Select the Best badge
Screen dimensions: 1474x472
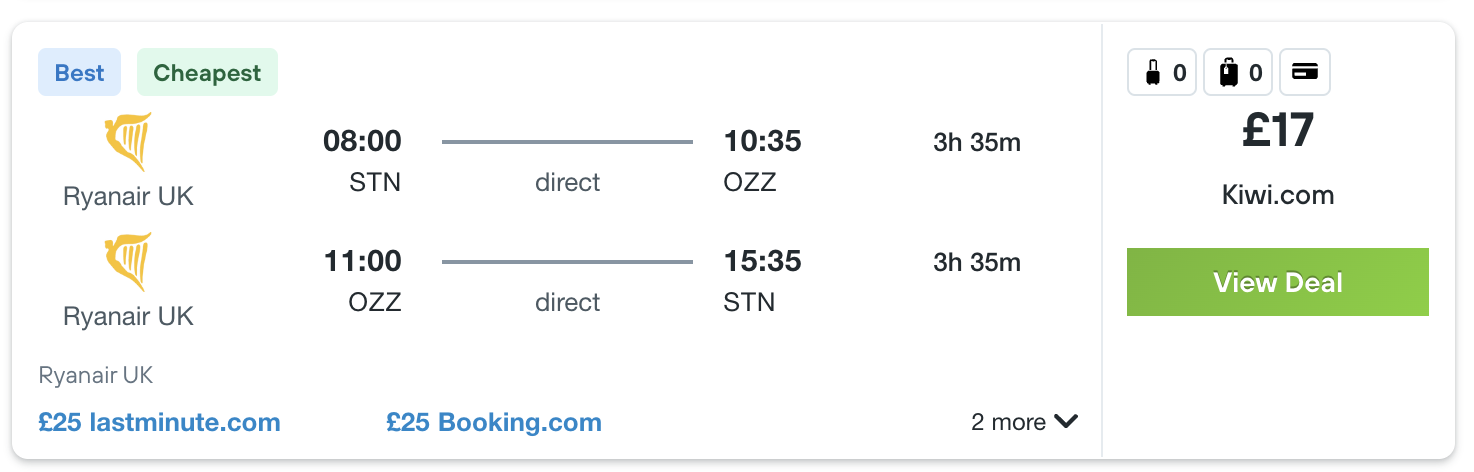[x=80, y=73]
